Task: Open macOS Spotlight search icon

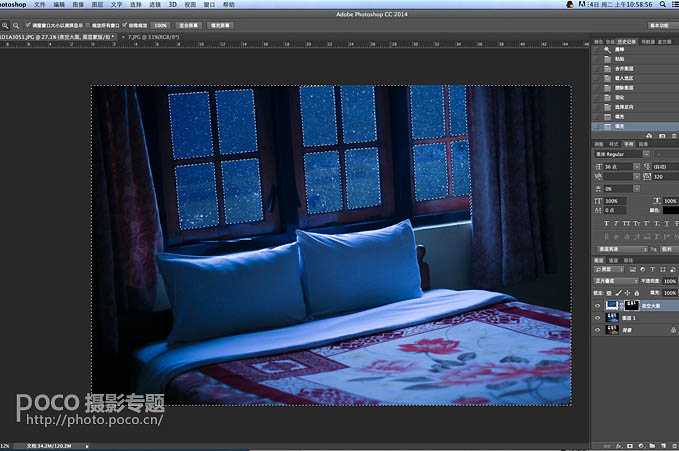Action: coord(663,4)
